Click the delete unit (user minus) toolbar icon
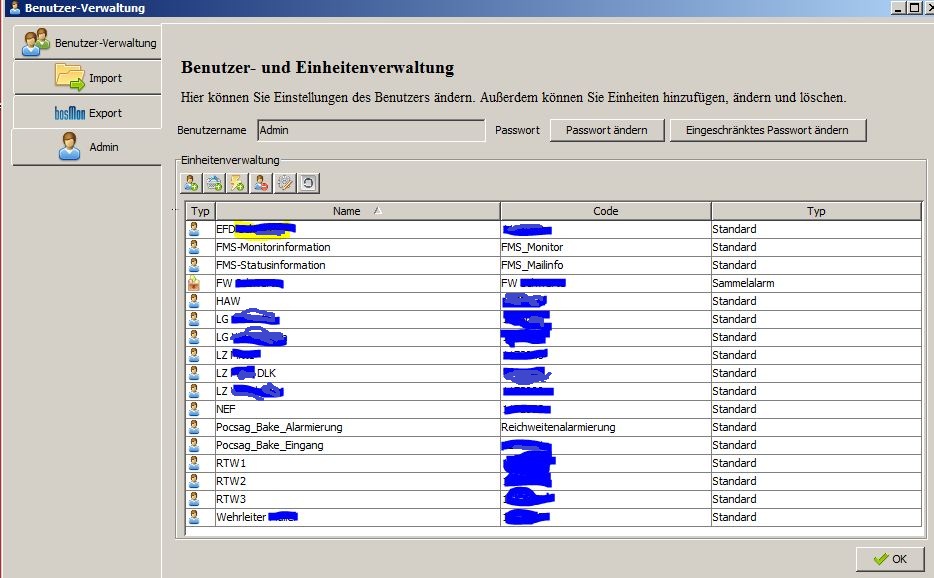This screenshot has width=934, height=578. tap(261, 183)
